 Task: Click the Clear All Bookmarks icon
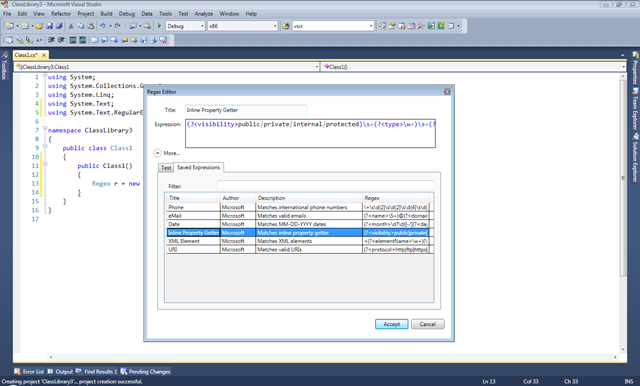click(x=163, y=40)
